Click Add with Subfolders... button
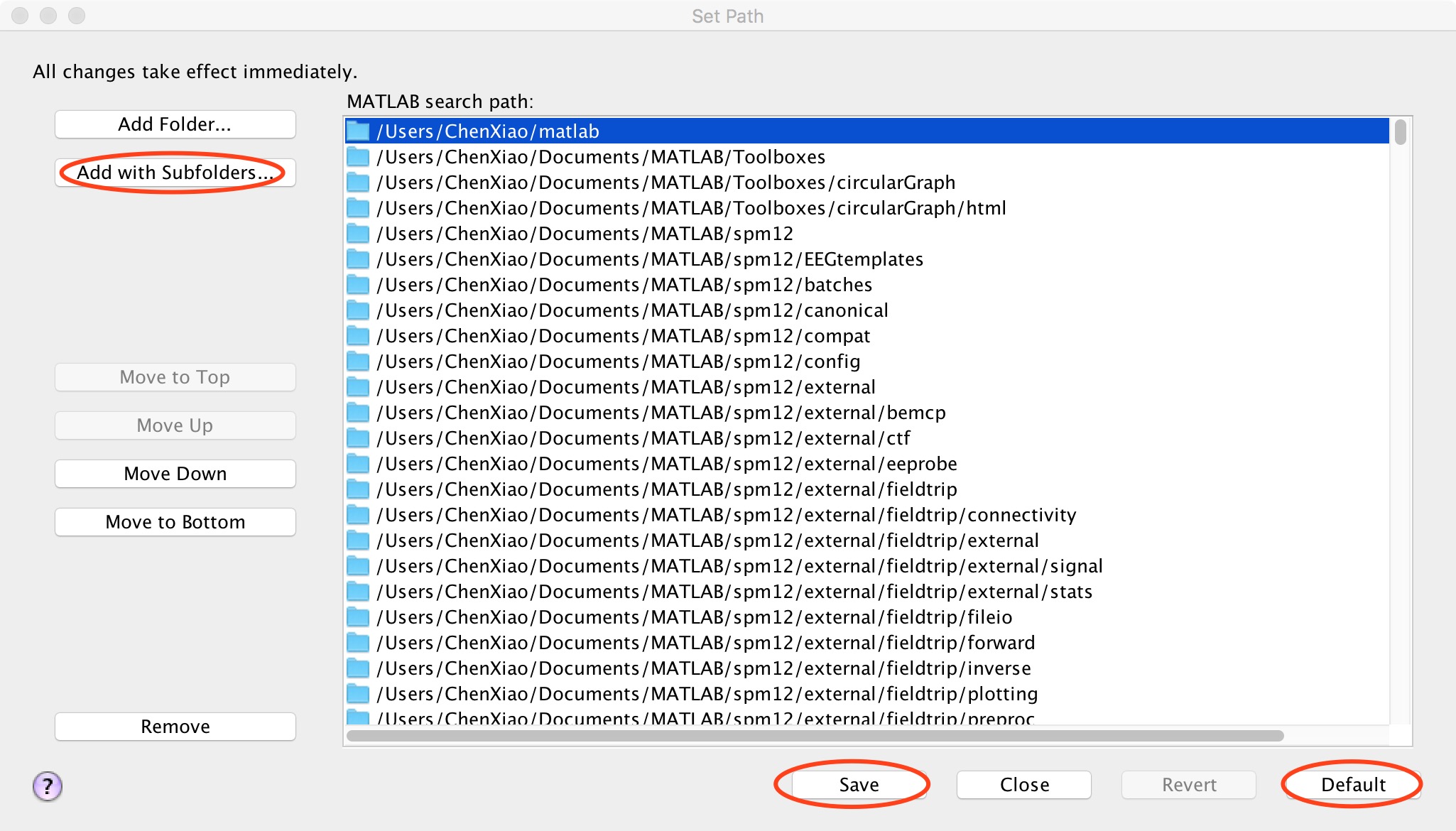The width and height of the screenshot is (1456, 831). point(175,173)
